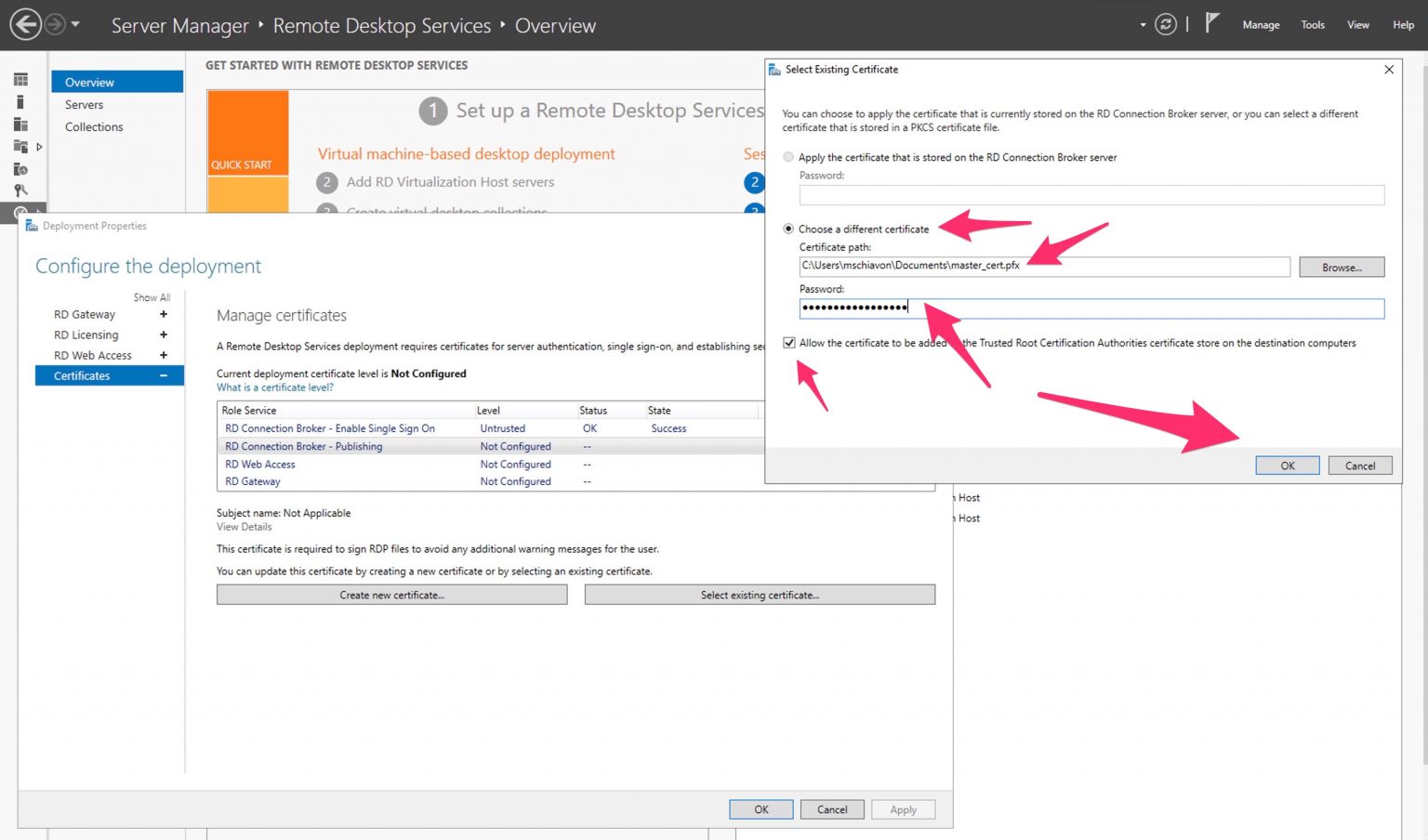Select RD Licensing in the deployment tree

pos(86,335)
